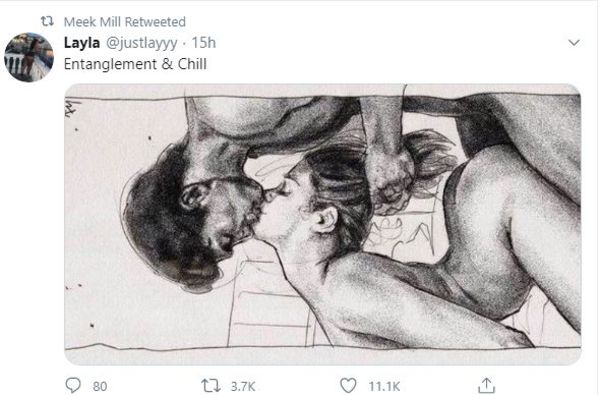Screen dimensions: 600x395
Task: Retweet using the arrows icon beside 3.7K
Action: click(x=210, y=385)
